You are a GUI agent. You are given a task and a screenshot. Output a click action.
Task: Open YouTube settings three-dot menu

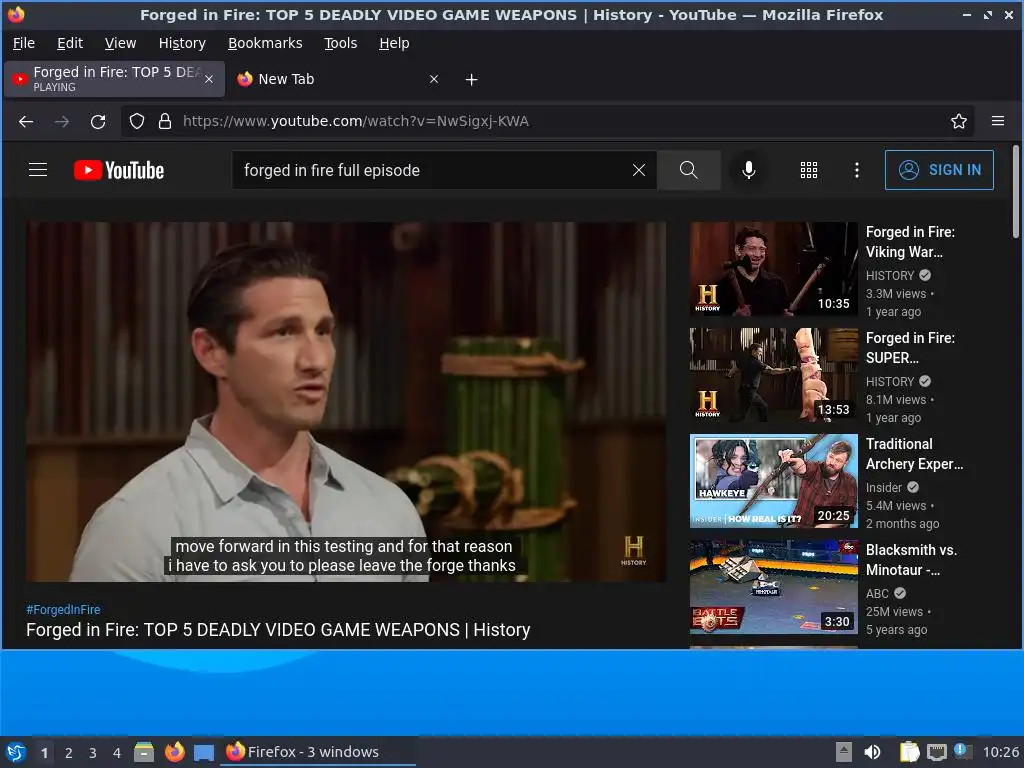coord(857,170)
